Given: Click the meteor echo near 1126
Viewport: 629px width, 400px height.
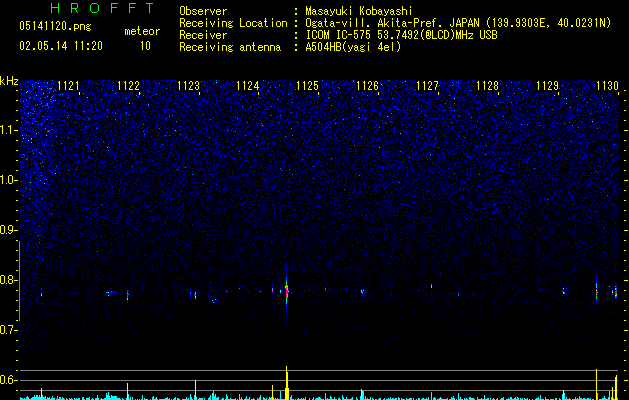Looking at the screenshot, I should click(363, 292).
